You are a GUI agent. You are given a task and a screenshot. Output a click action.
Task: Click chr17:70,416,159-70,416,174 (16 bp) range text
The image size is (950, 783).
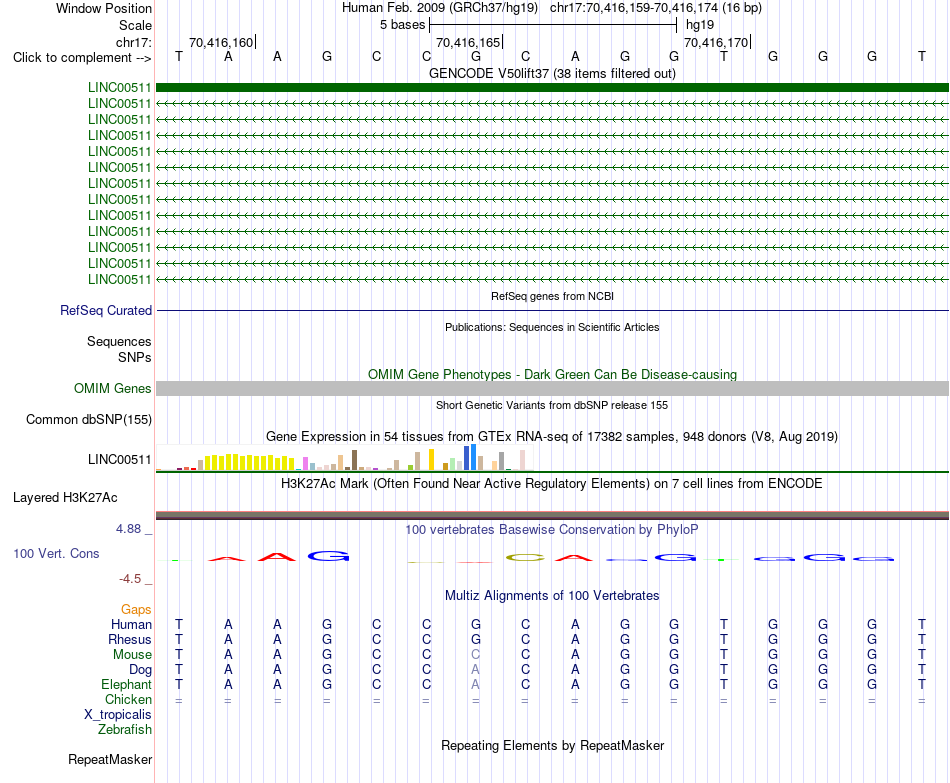pos(656,8)
